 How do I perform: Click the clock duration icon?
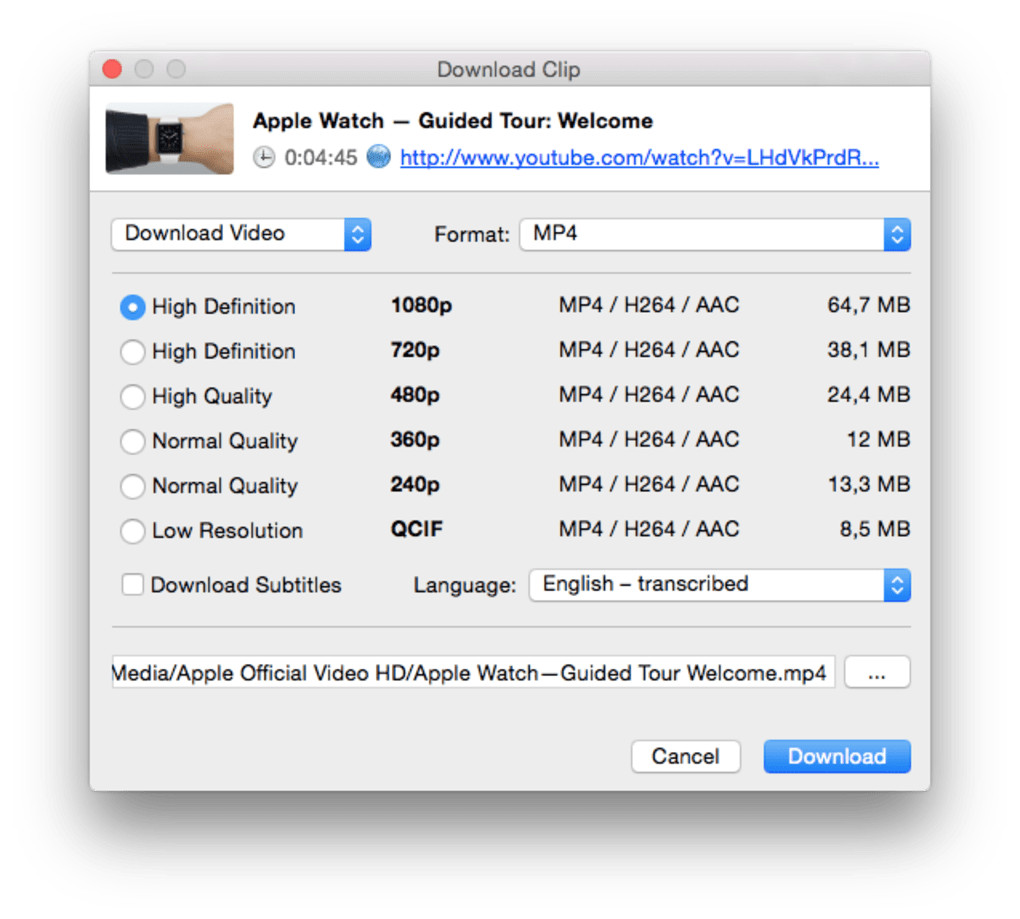click(x=263, y=158)
